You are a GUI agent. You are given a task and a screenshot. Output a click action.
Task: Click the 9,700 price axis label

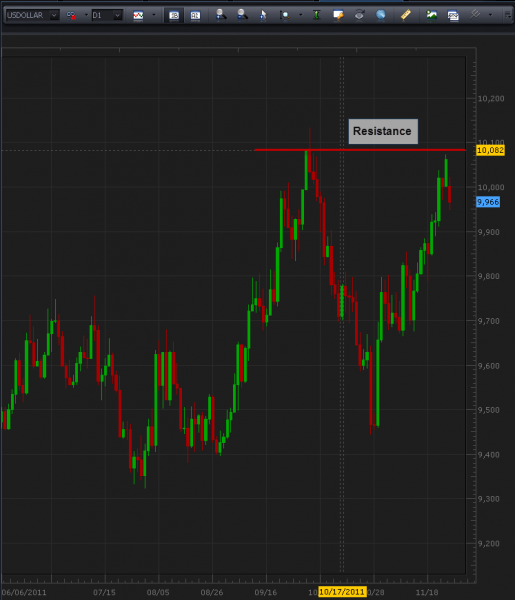point(489,321)
